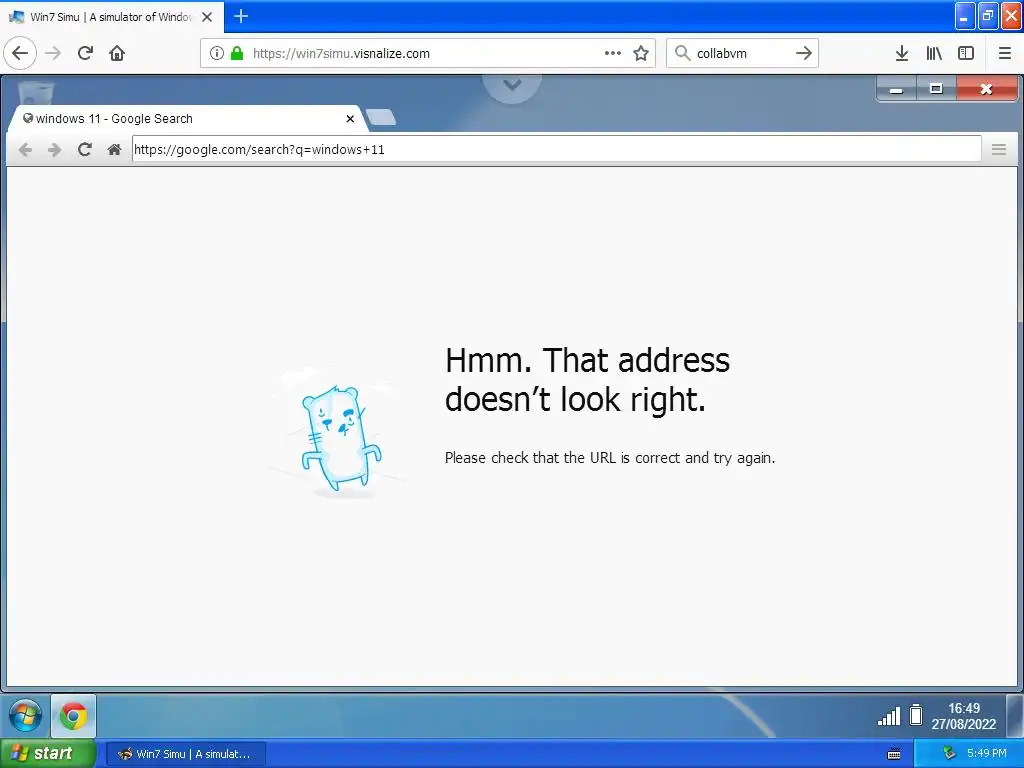This screenshot has width=1024, height=768.
Task: Go back in the Firefox browser
Action: pyautogui.click(x=20, y=53)
